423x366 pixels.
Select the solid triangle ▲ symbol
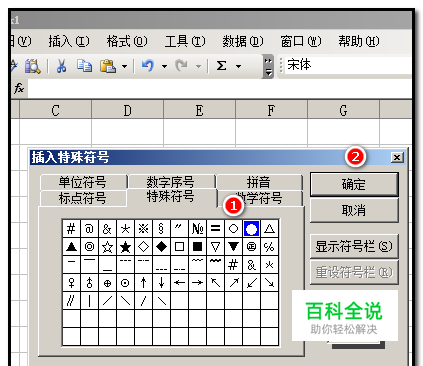[x=71, y=247]
